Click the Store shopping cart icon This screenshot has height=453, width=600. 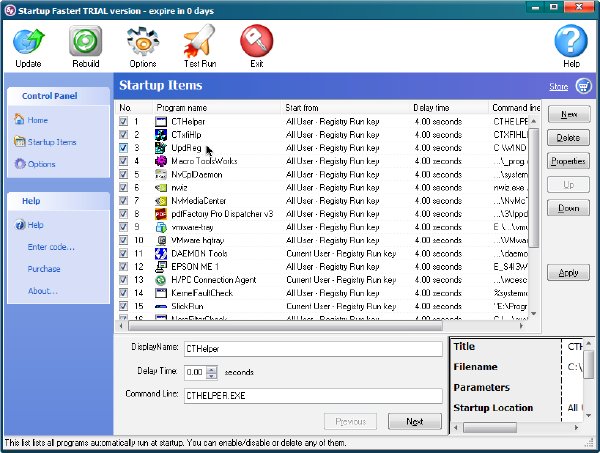point(584,86)
